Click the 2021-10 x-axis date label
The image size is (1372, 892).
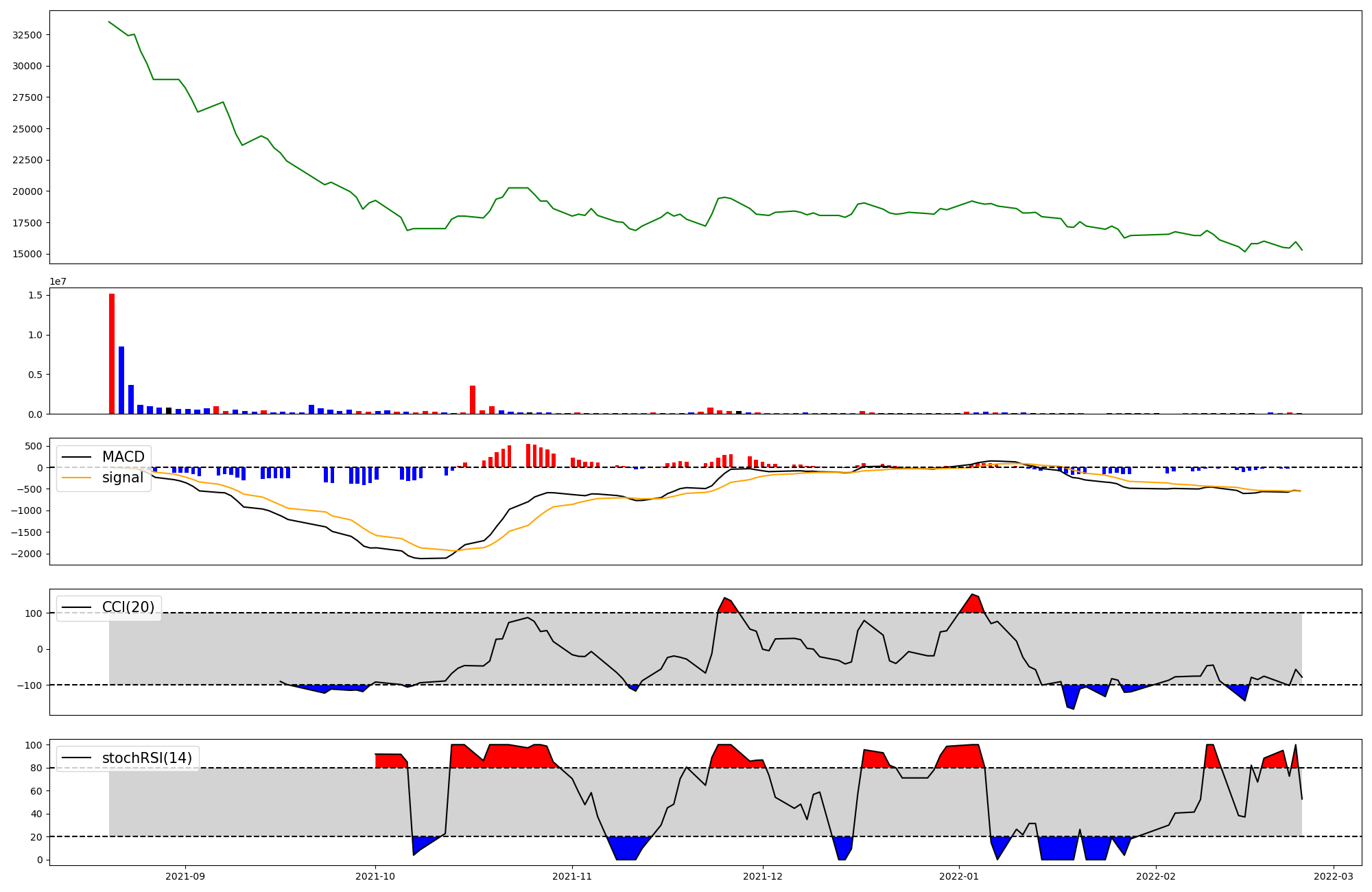pos(375,876)
